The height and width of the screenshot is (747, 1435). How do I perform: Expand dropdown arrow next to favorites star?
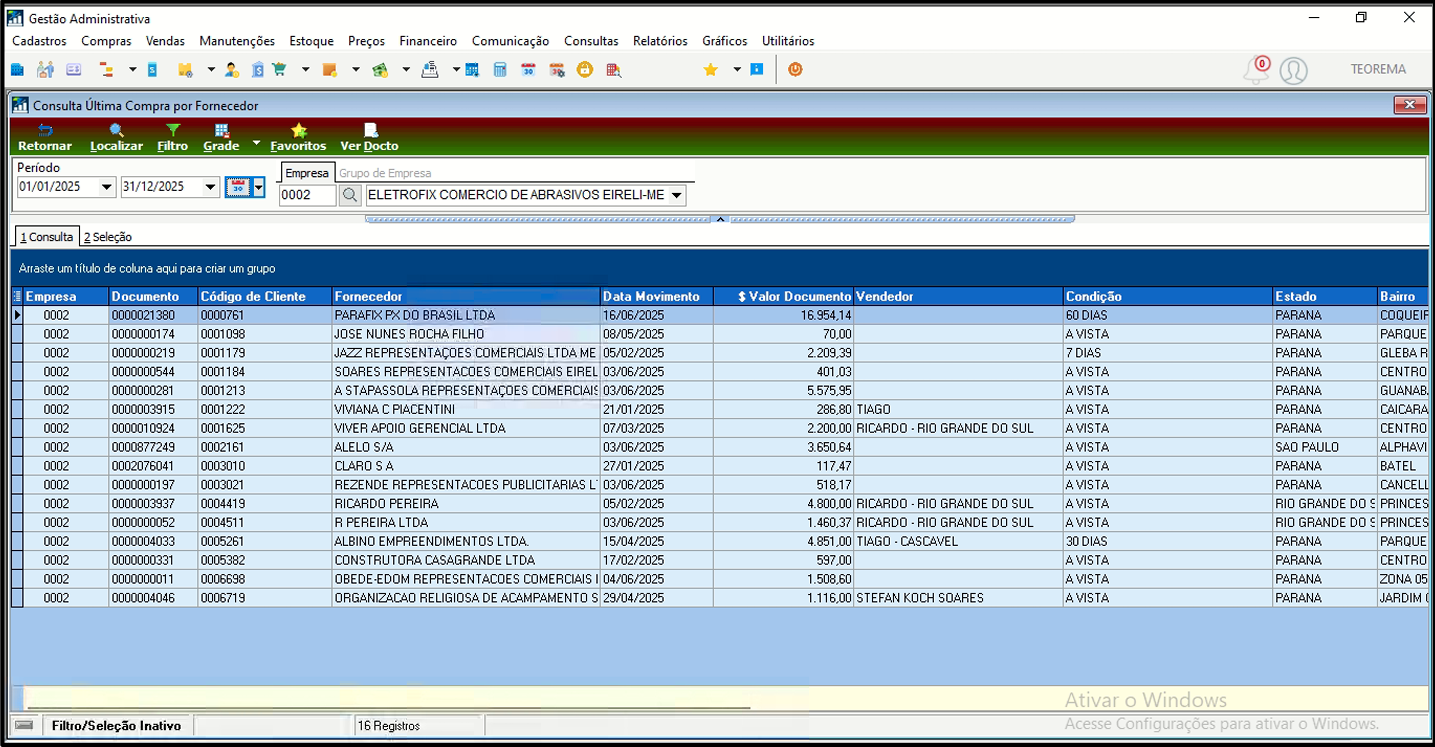(x=737, y=70)
